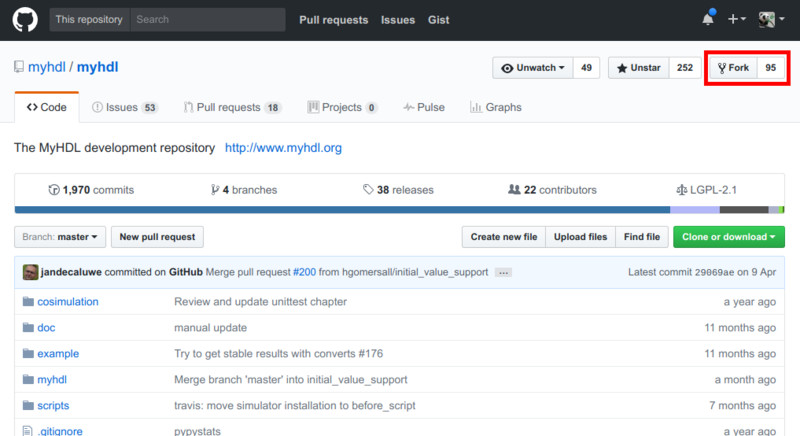The width and height of the screenshot is (800, 436).
Task: Open Gist in top navigation
Action: 439,20
